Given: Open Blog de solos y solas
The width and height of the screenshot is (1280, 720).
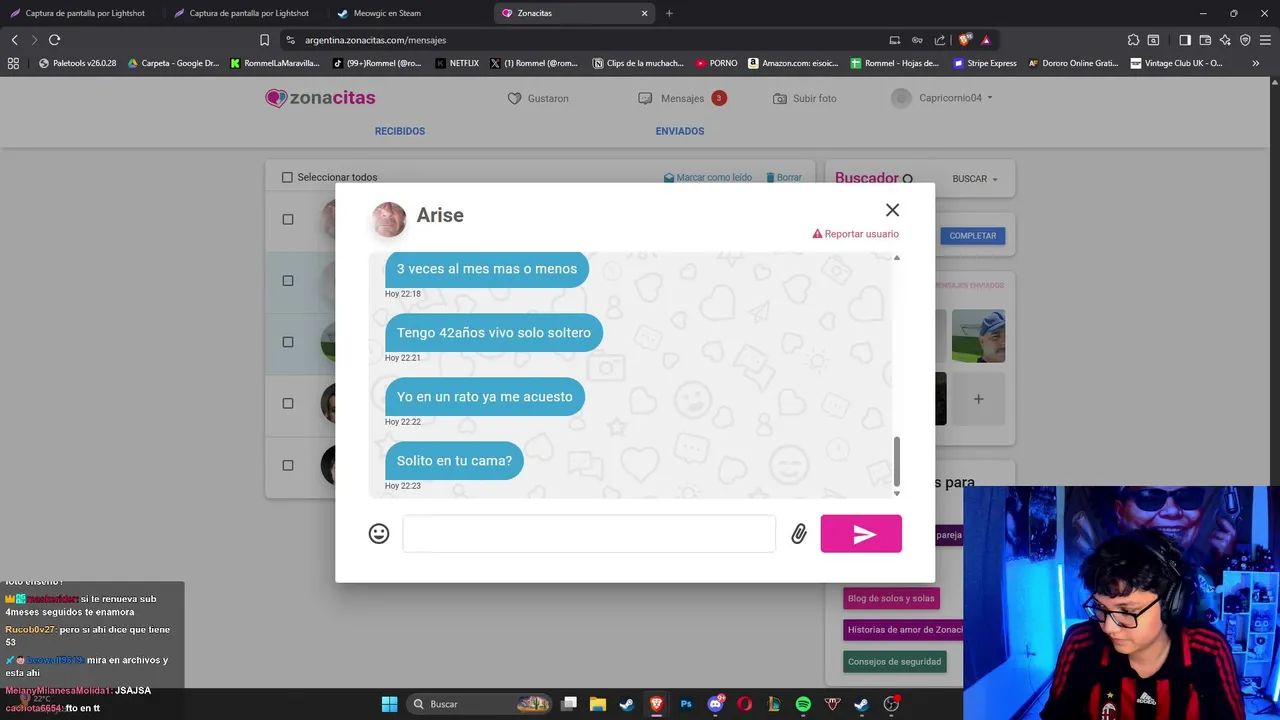Looking at the screenshot, I should [891, 599].
